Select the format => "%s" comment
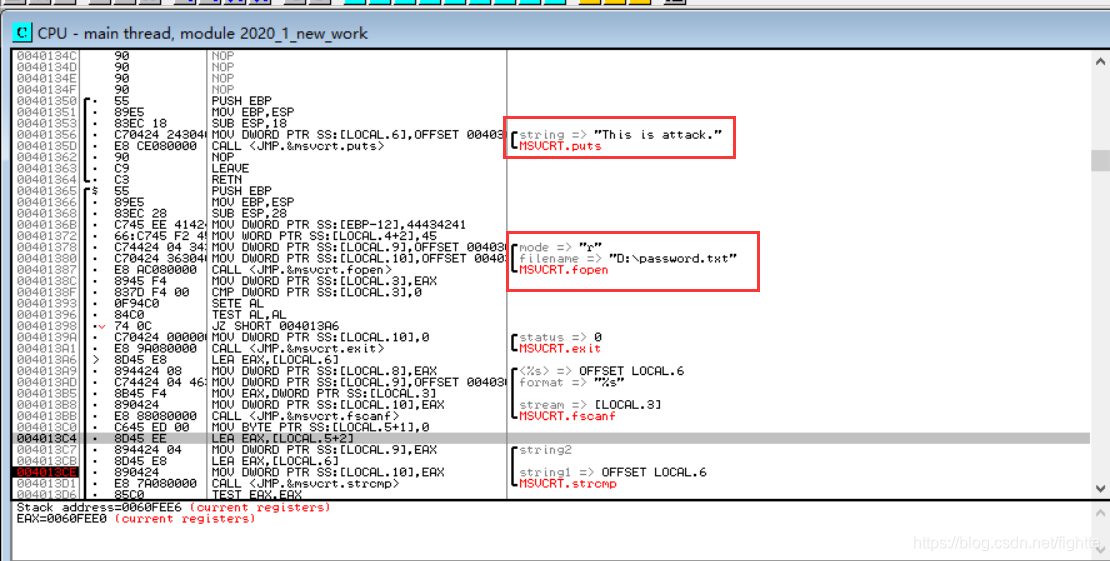The image size is (1110, 561). (571, 382)
